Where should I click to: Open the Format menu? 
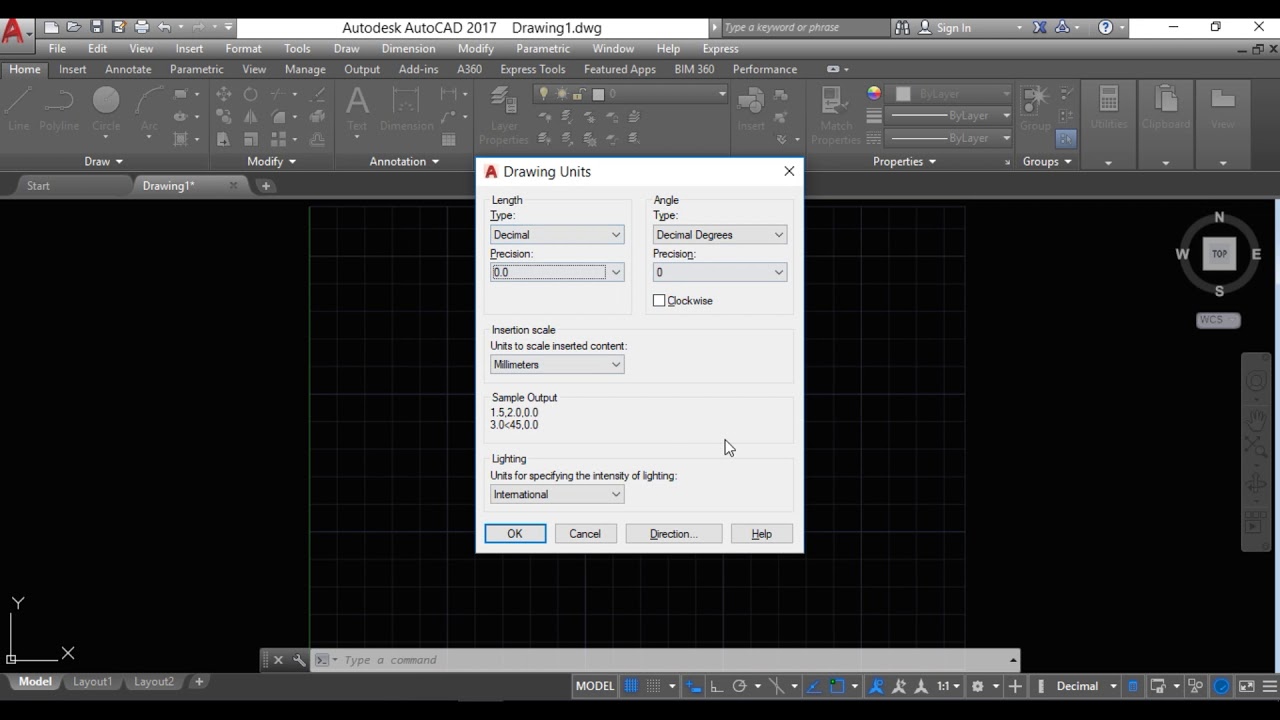click(x=243, y=48)
